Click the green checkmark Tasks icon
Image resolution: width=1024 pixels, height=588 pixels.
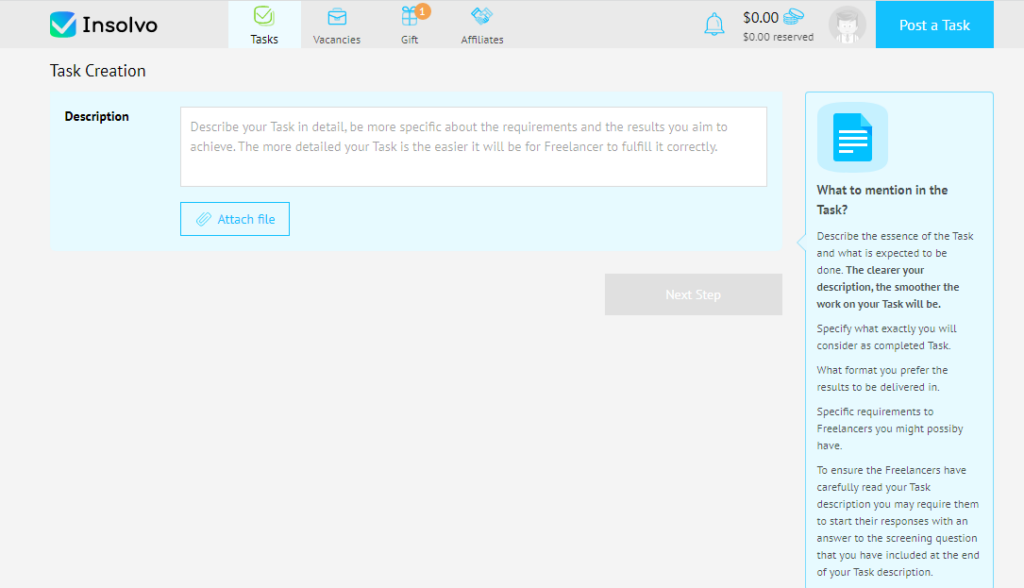263,16
